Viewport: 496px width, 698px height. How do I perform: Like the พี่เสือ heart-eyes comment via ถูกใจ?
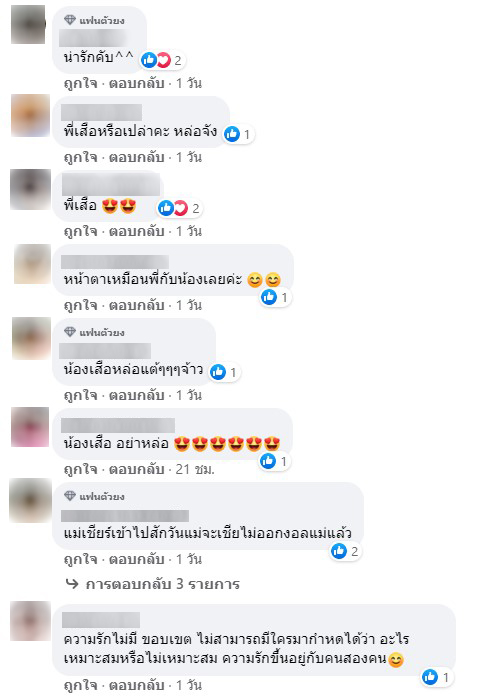coord(81,231)
